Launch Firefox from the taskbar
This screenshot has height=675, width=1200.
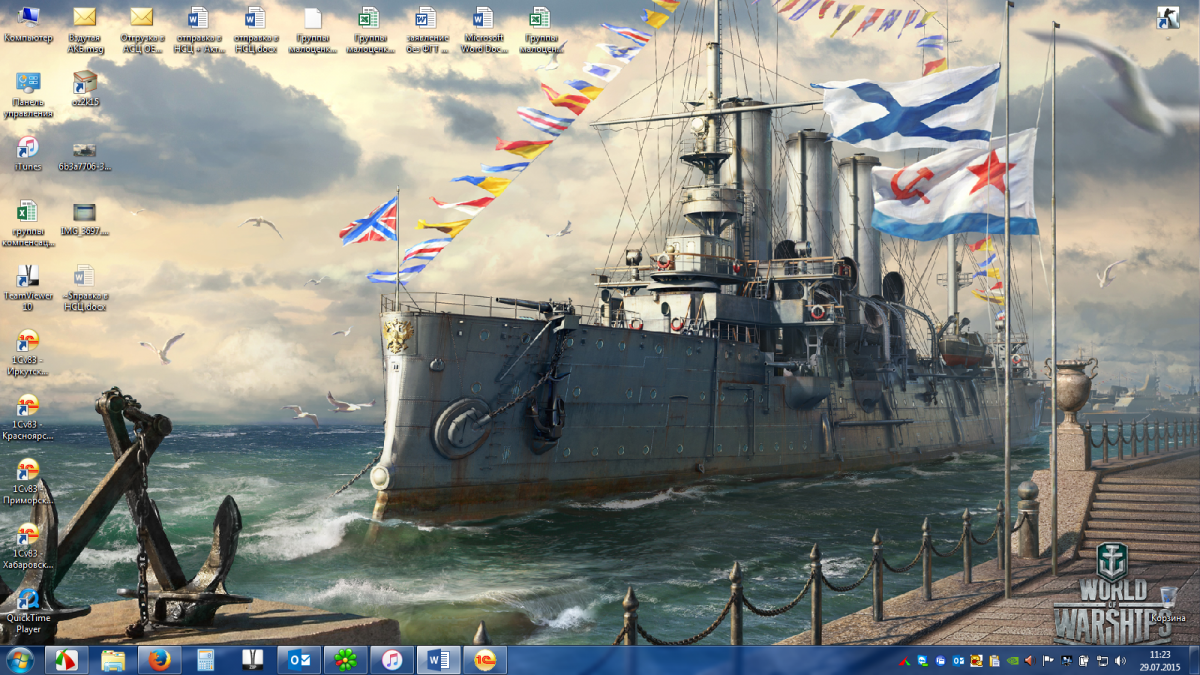coord(160,660)
